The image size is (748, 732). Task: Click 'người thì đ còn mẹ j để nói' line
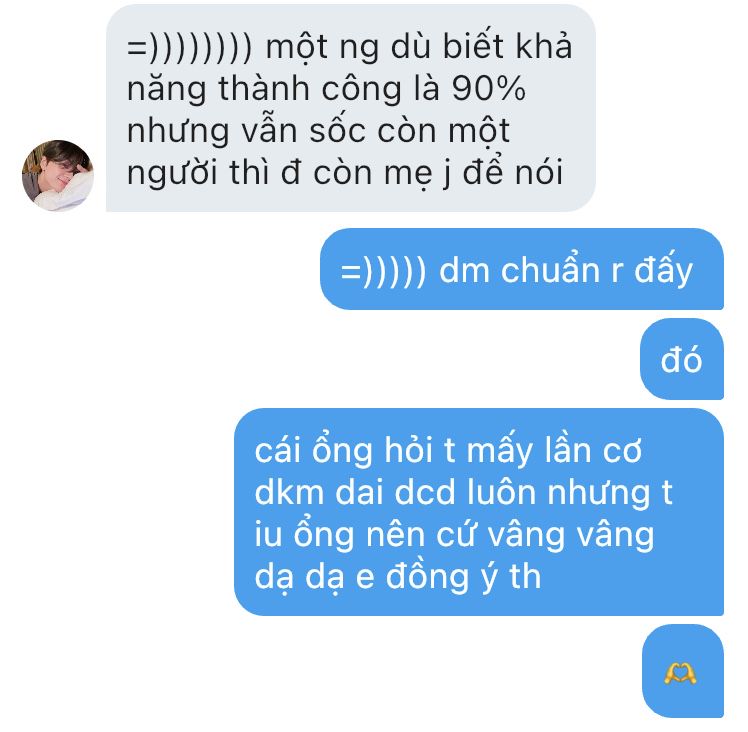click(345, 174)
